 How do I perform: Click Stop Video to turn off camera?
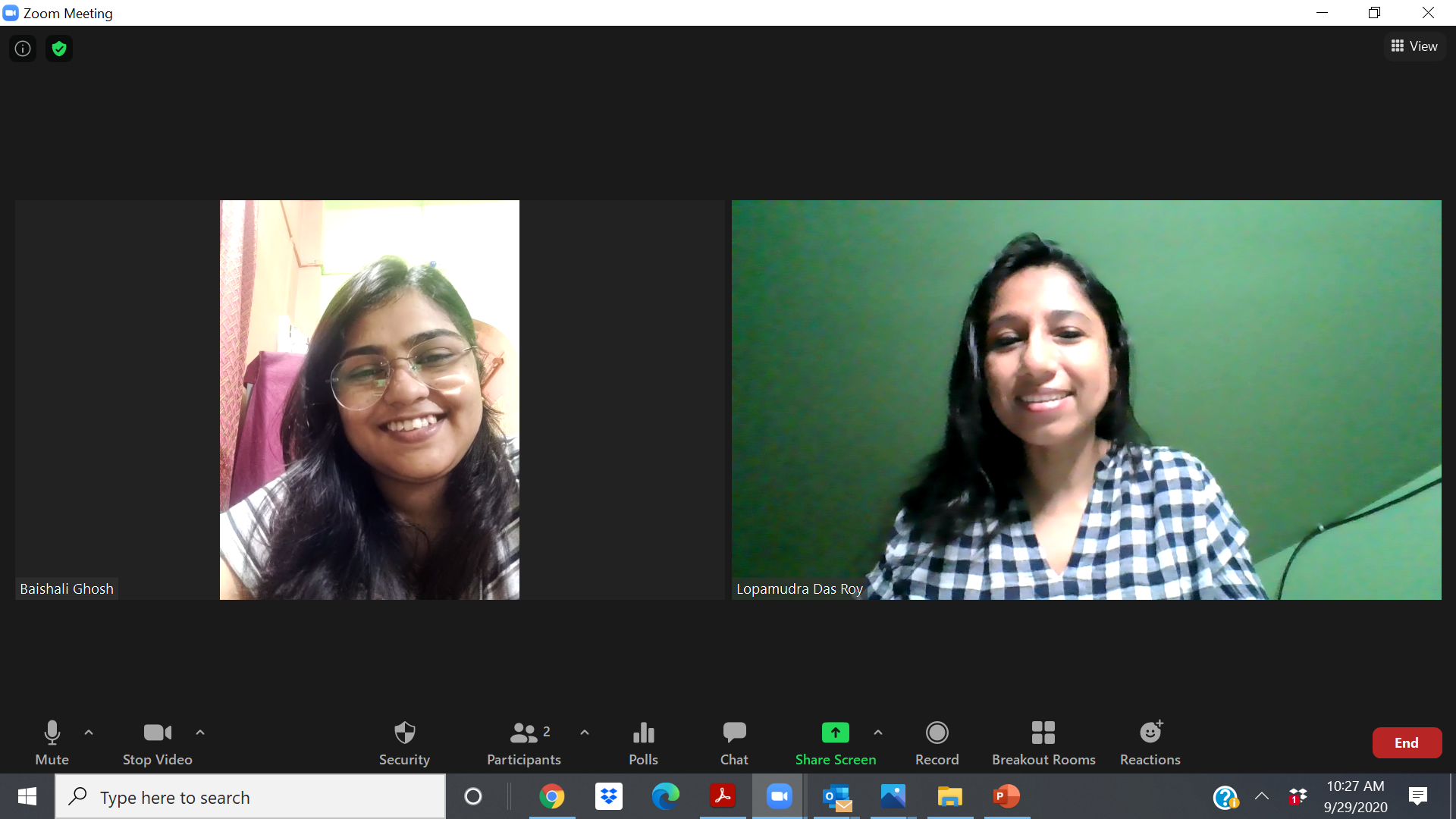coord(157,742)
